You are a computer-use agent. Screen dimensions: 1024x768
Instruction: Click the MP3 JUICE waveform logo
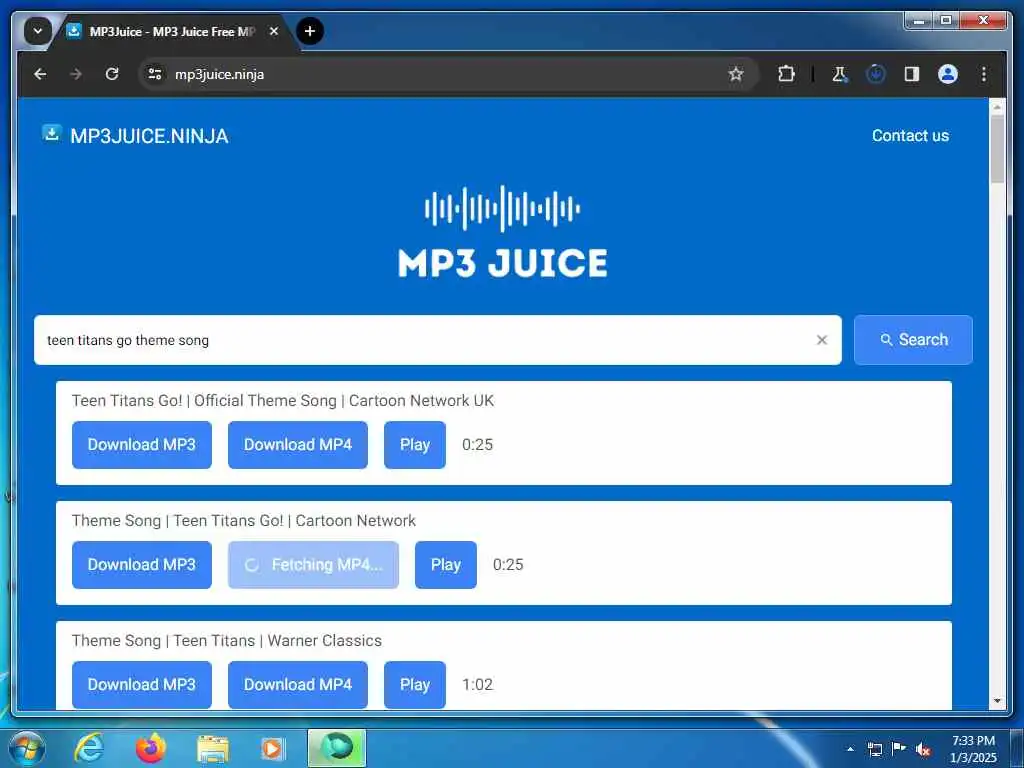coord(502,232)
